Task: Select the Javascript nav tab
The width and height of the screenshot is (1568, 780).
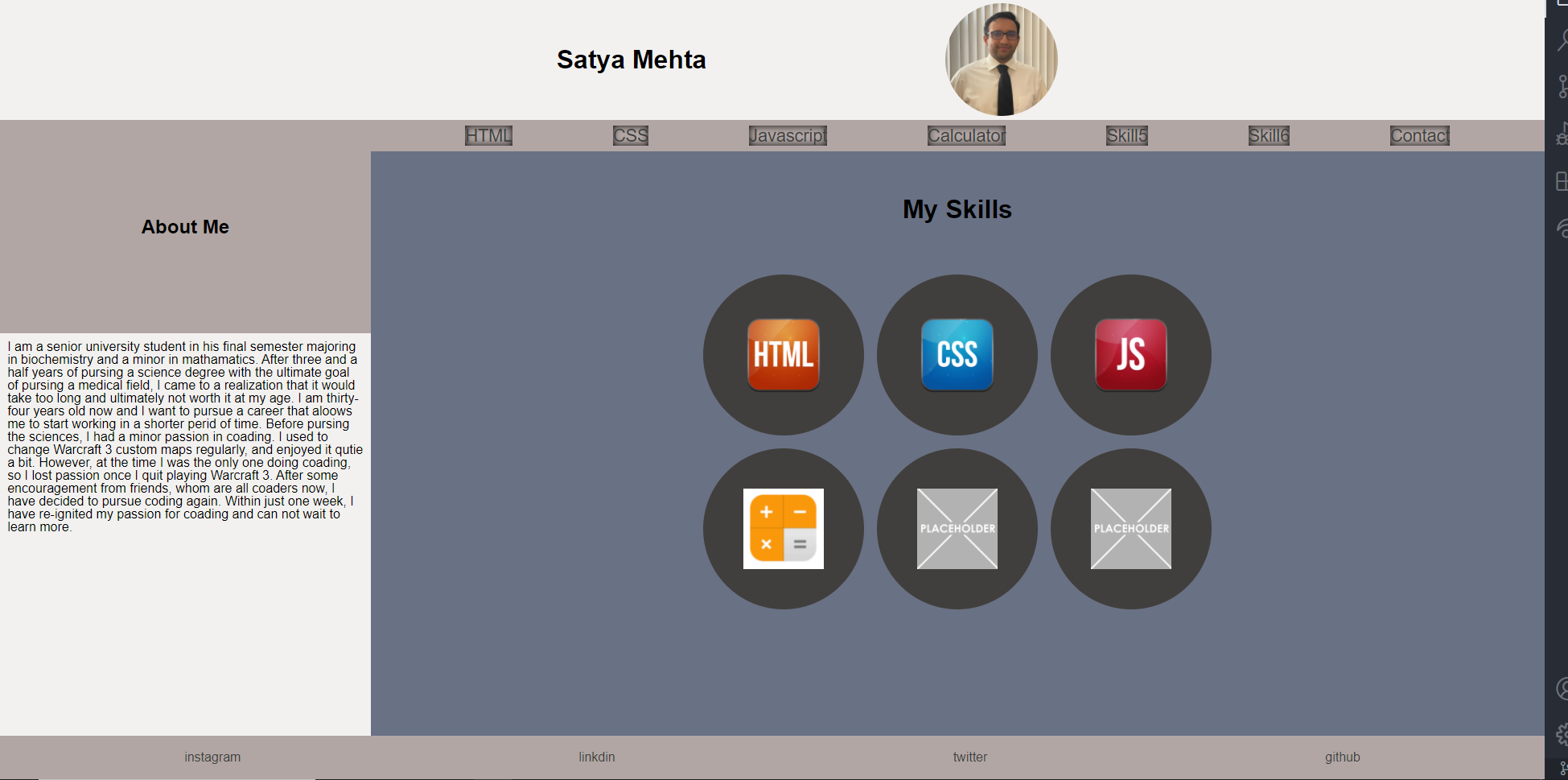Action: coord(788,135)
